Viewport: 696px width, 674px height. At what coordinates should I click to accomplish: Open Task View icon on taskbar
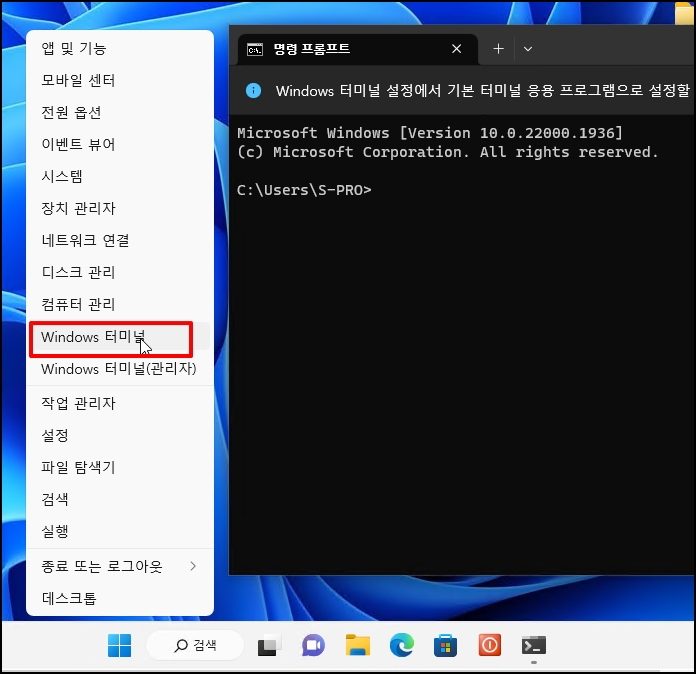click(x=269, y=646)
